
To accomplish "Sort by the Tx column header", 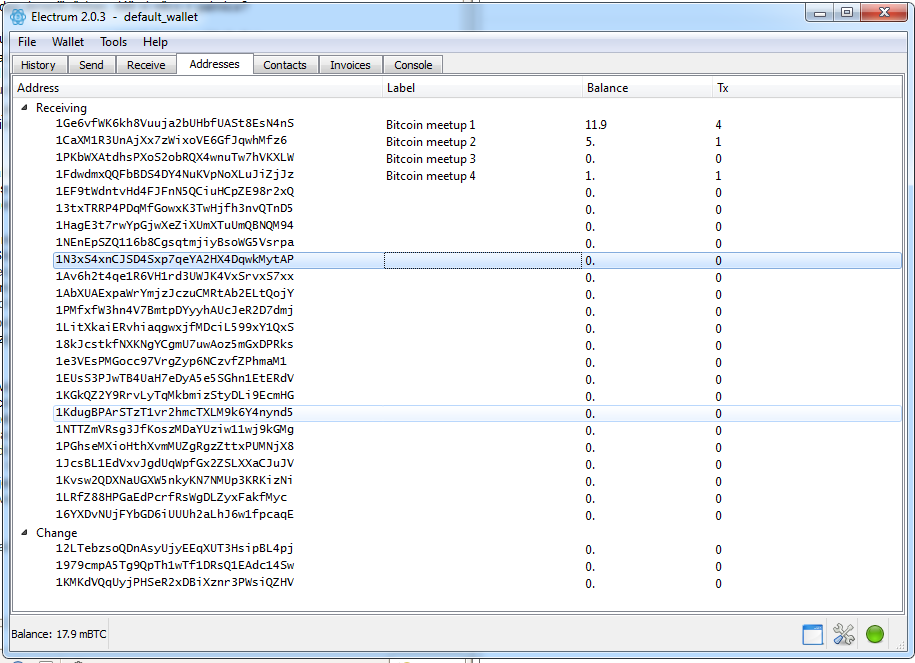I will [807, 88].
